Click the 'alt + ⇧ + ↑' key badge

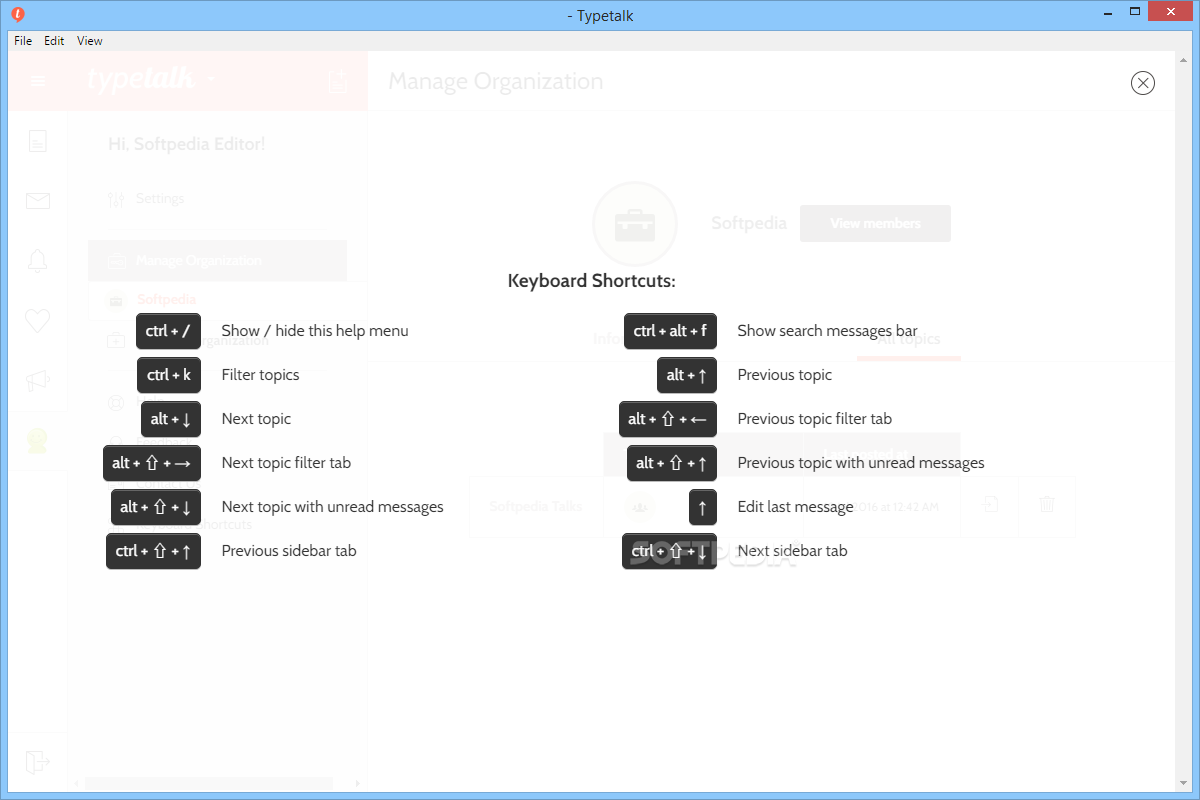click(672, 463)
